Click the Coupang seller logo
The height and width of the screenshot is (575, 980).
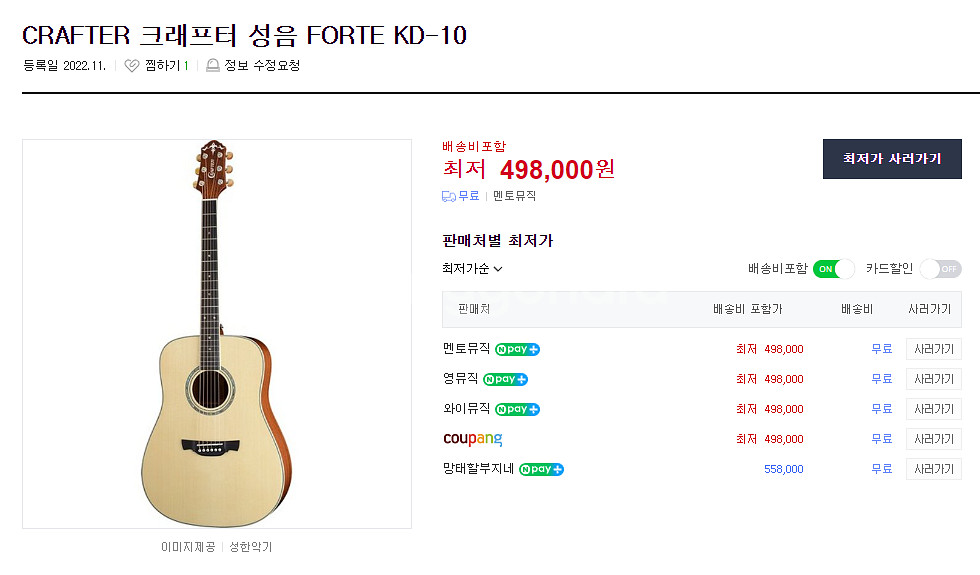pyautogui.click(x=472, y=439)
